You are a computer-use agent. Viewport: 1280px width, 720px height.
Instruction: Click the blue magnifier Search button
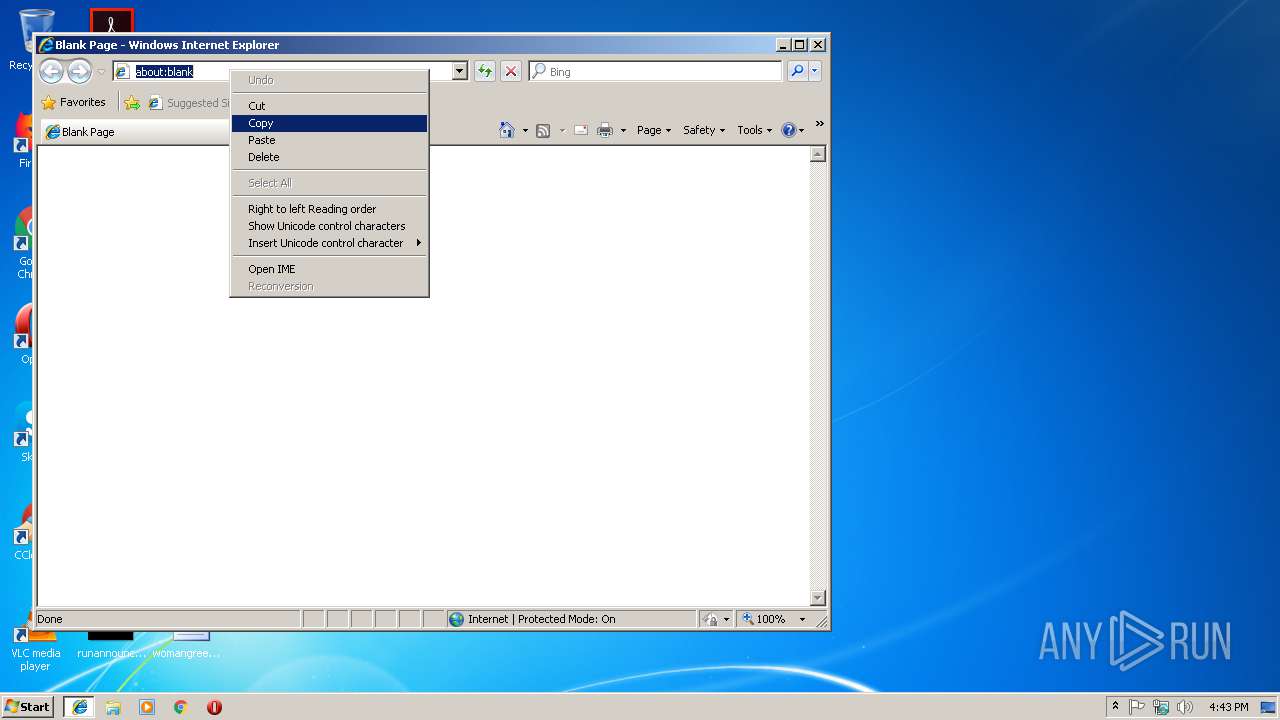797,71
